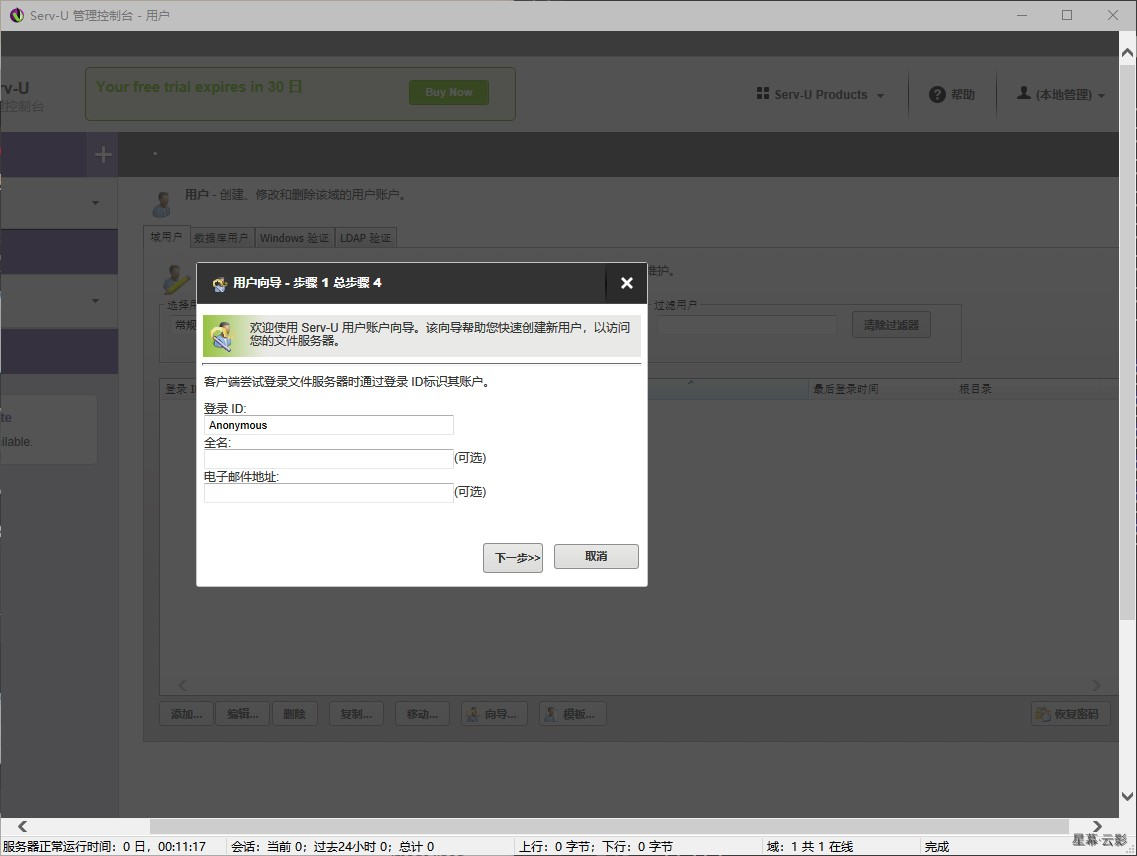Screen dimensions: 1137x856
Task: Expand the Serv-U Products dropdown arrow
Action: point(880,96)
